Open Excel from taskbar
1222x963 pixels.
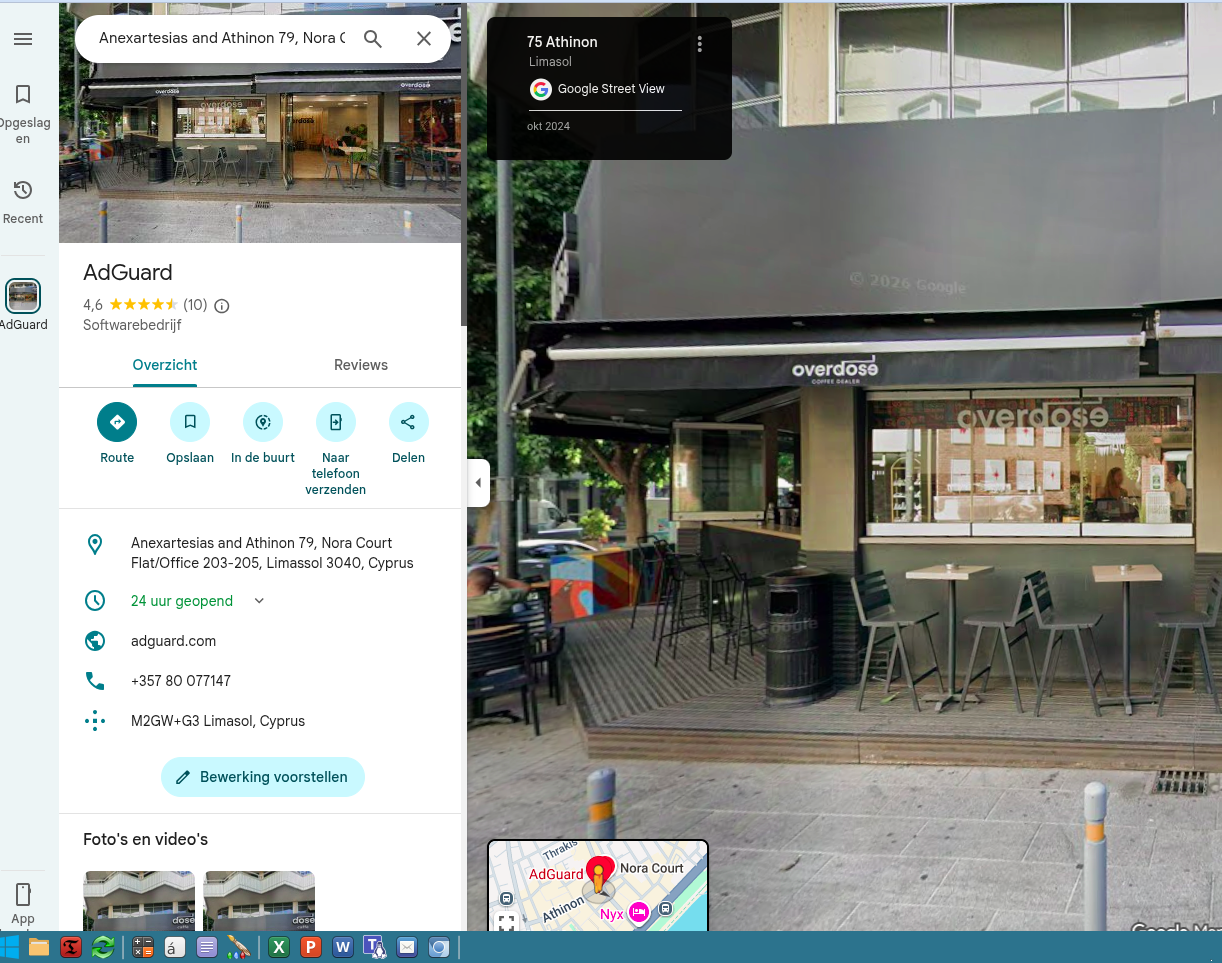279,947
